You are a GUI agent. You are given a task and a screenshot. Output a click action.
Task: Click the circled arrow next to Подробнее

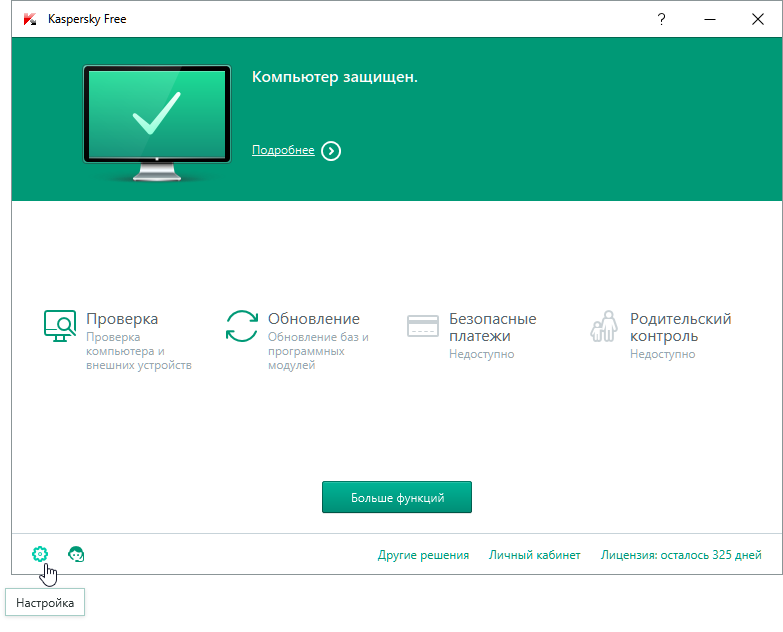[x=331, y=151]
